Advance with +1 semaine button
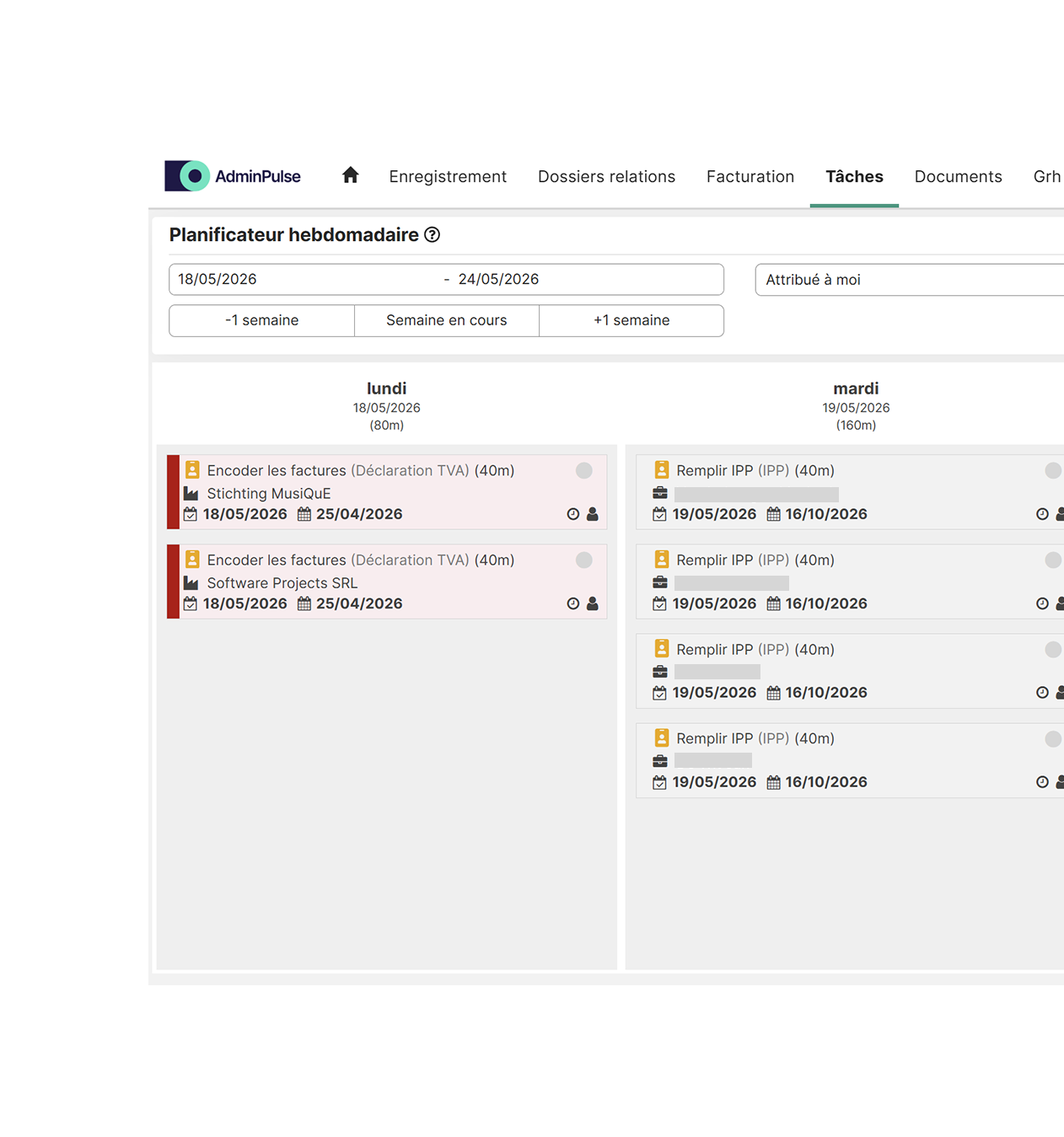This screenshot has width=1064, height=1137. coord(631,320)
